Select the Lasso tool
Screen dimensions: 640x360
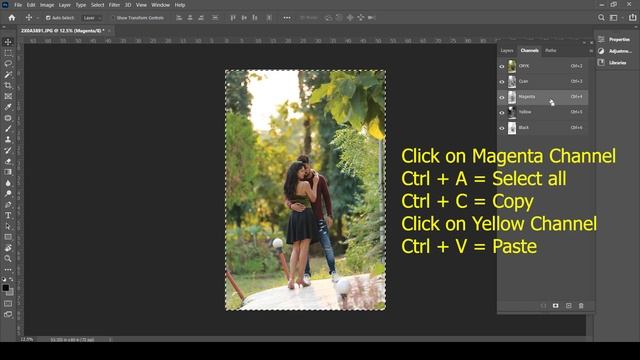tap(8, 63)
